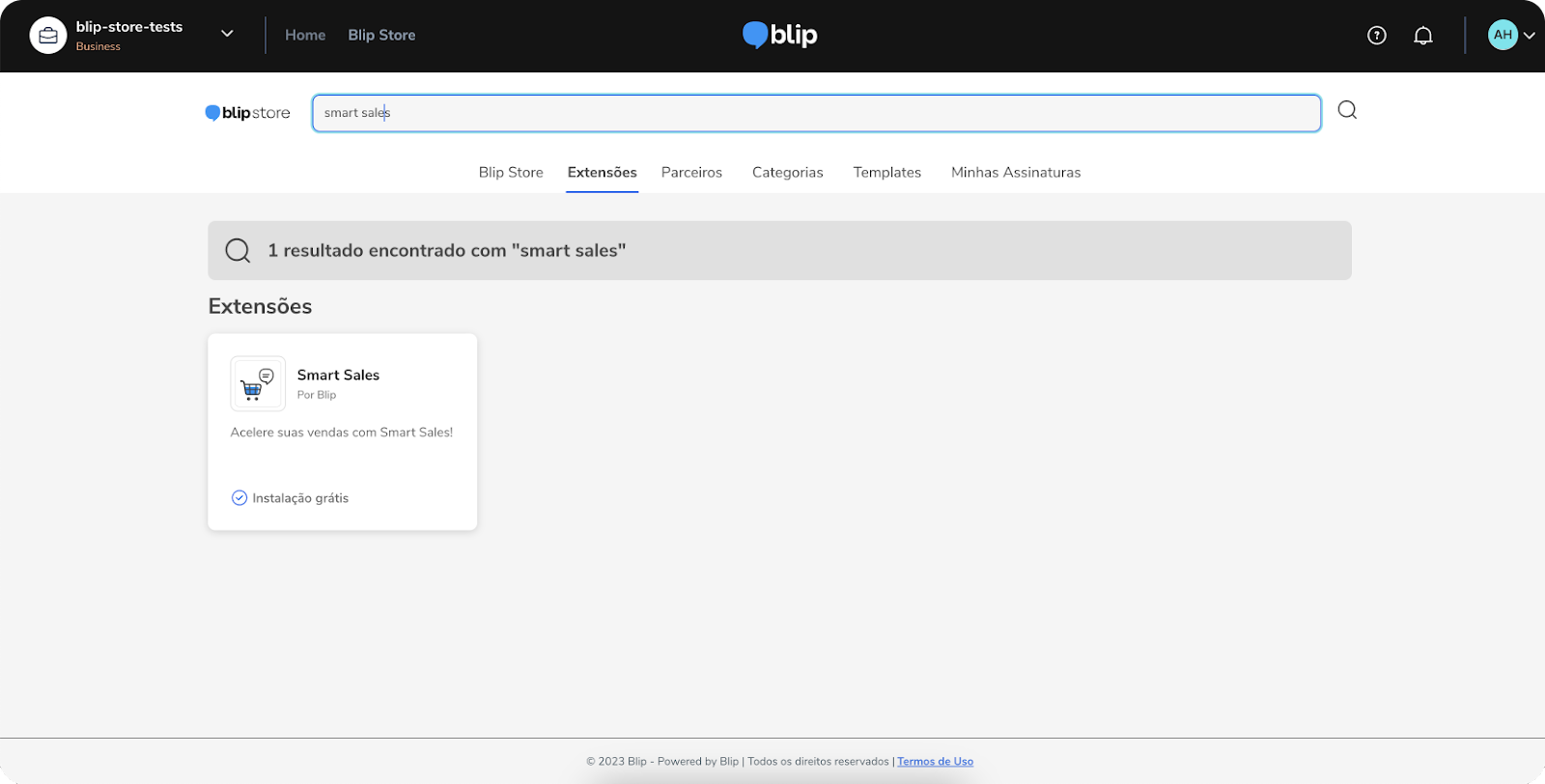Click the Blip logo in top bar
The width and height of the screenshot is (1545, 784).
point(780,36)
